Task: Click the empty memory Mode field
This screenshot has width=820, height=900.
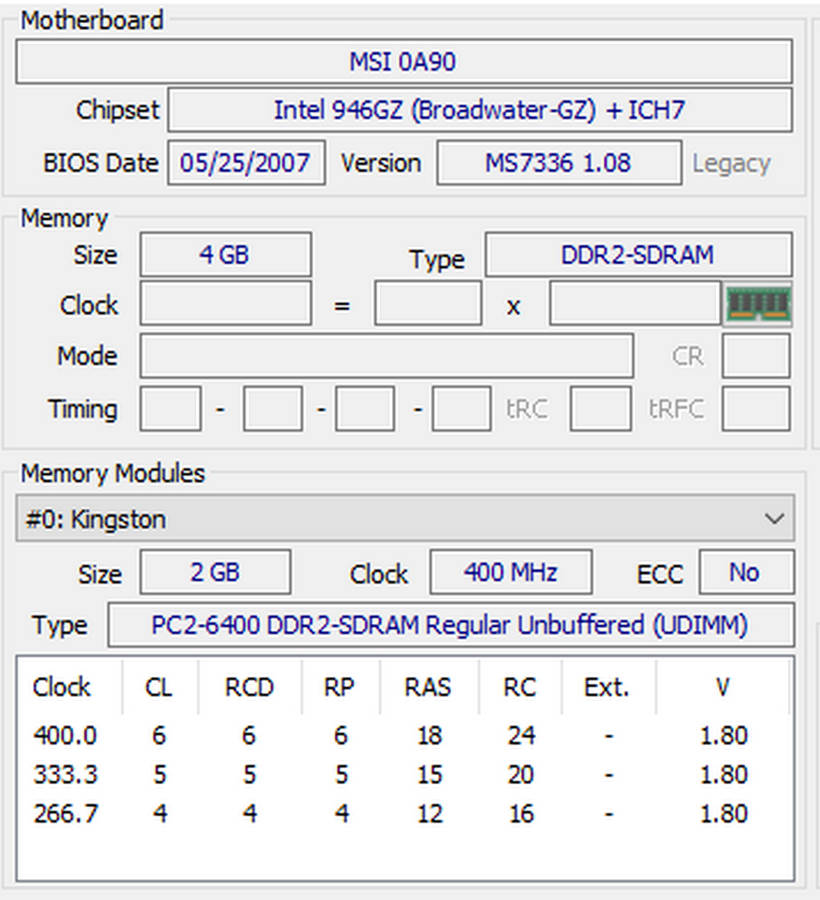Action: (386, 356)
